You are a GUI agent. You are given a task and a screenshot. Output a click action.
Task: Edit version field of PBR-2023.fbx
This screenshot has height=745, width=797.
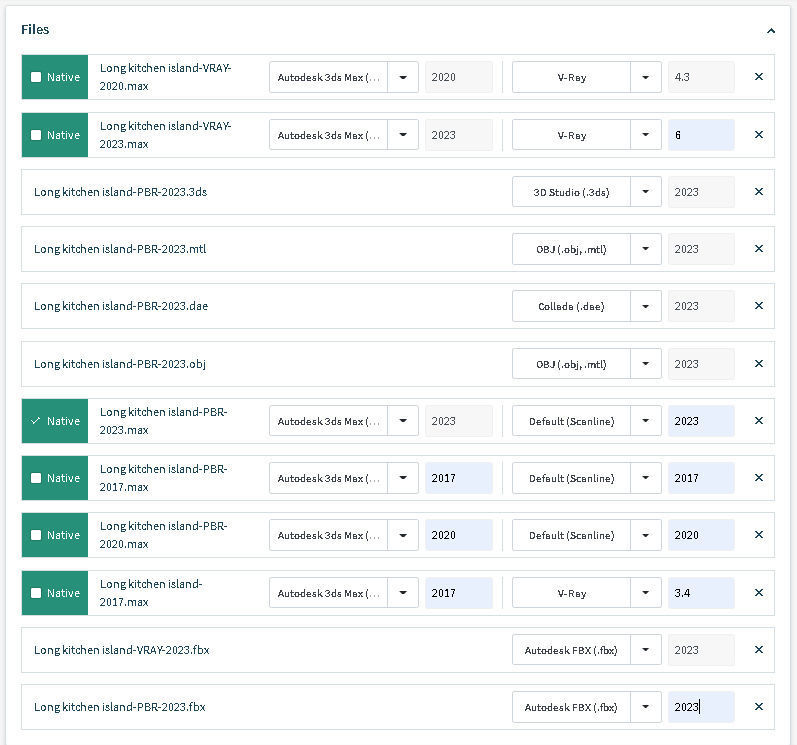tap(700, 707)
